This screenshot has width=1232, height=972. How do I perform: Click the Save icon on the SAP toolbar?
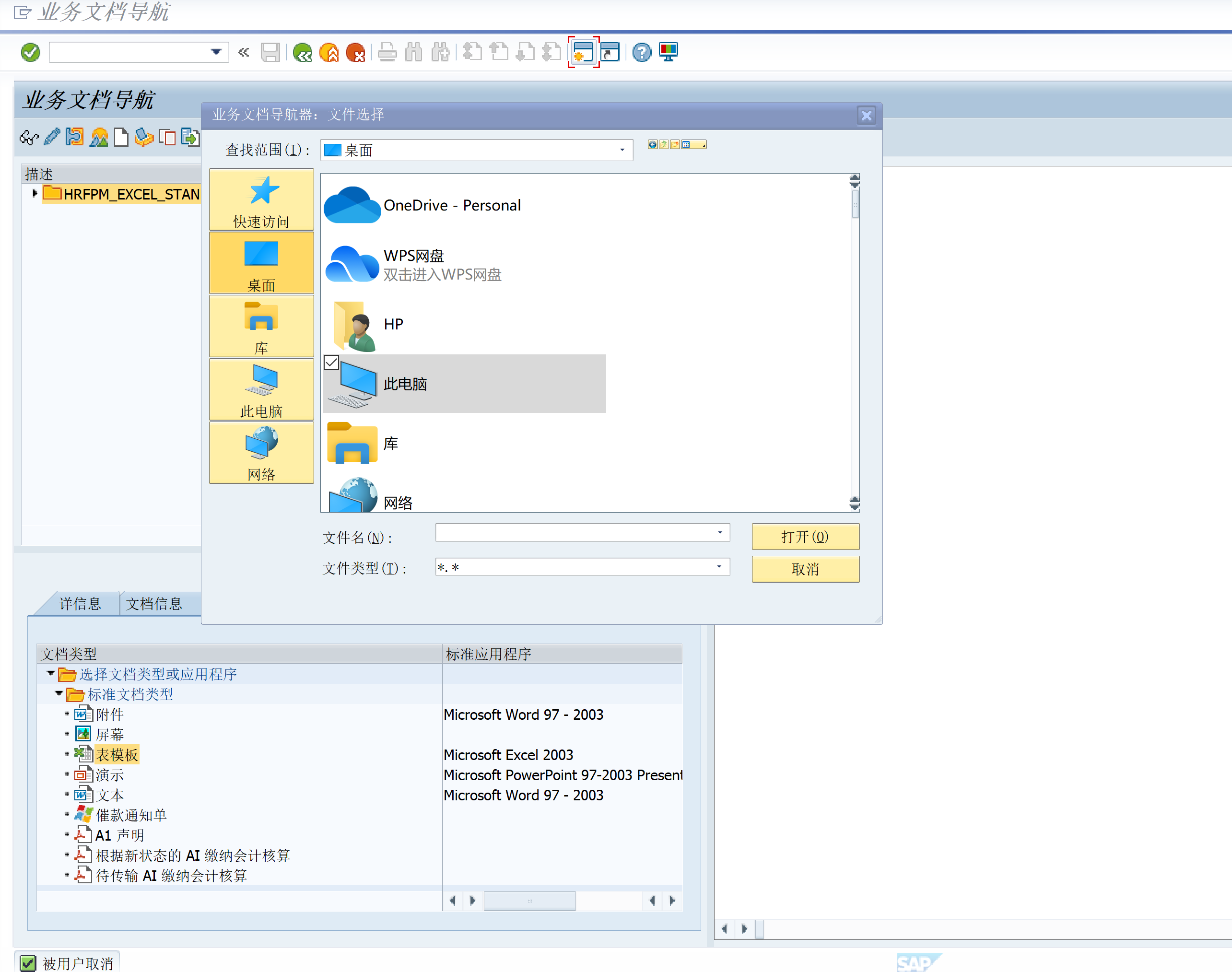pyautogui.click(x=271, y=52)
